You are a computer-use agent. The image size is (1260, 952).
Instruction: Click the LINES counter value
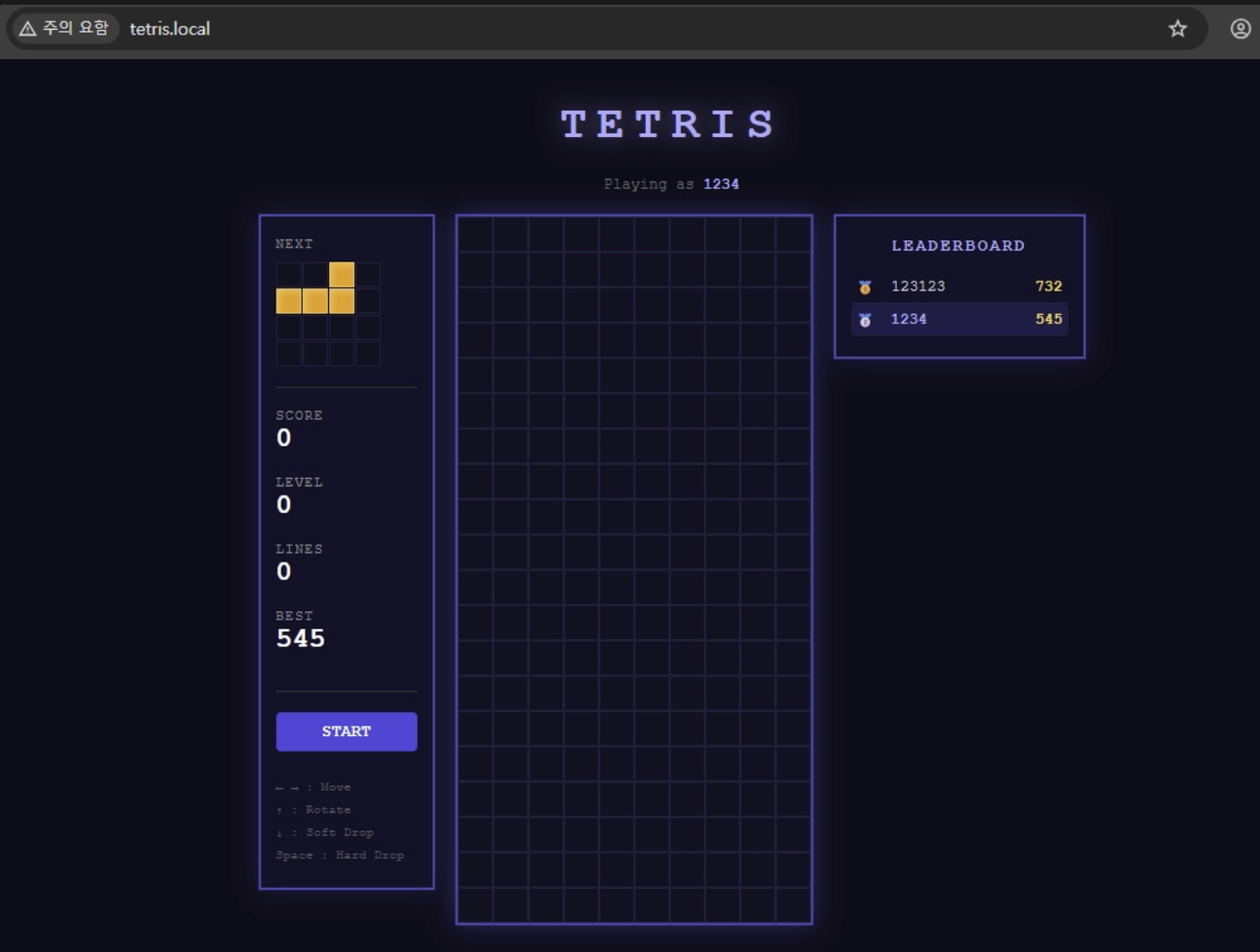[x=284, y=572]
